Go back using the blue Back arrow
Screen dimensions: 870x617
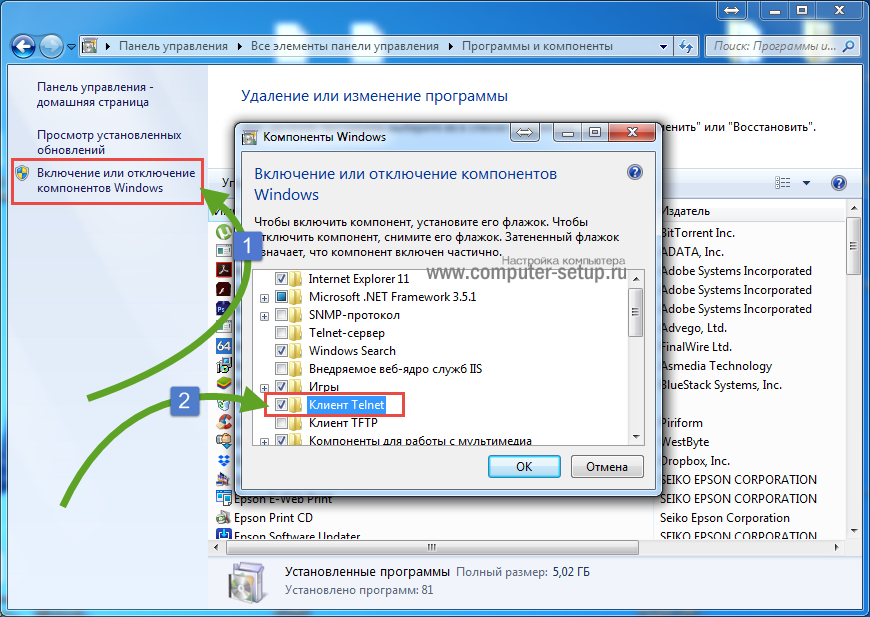click(23, 47)
